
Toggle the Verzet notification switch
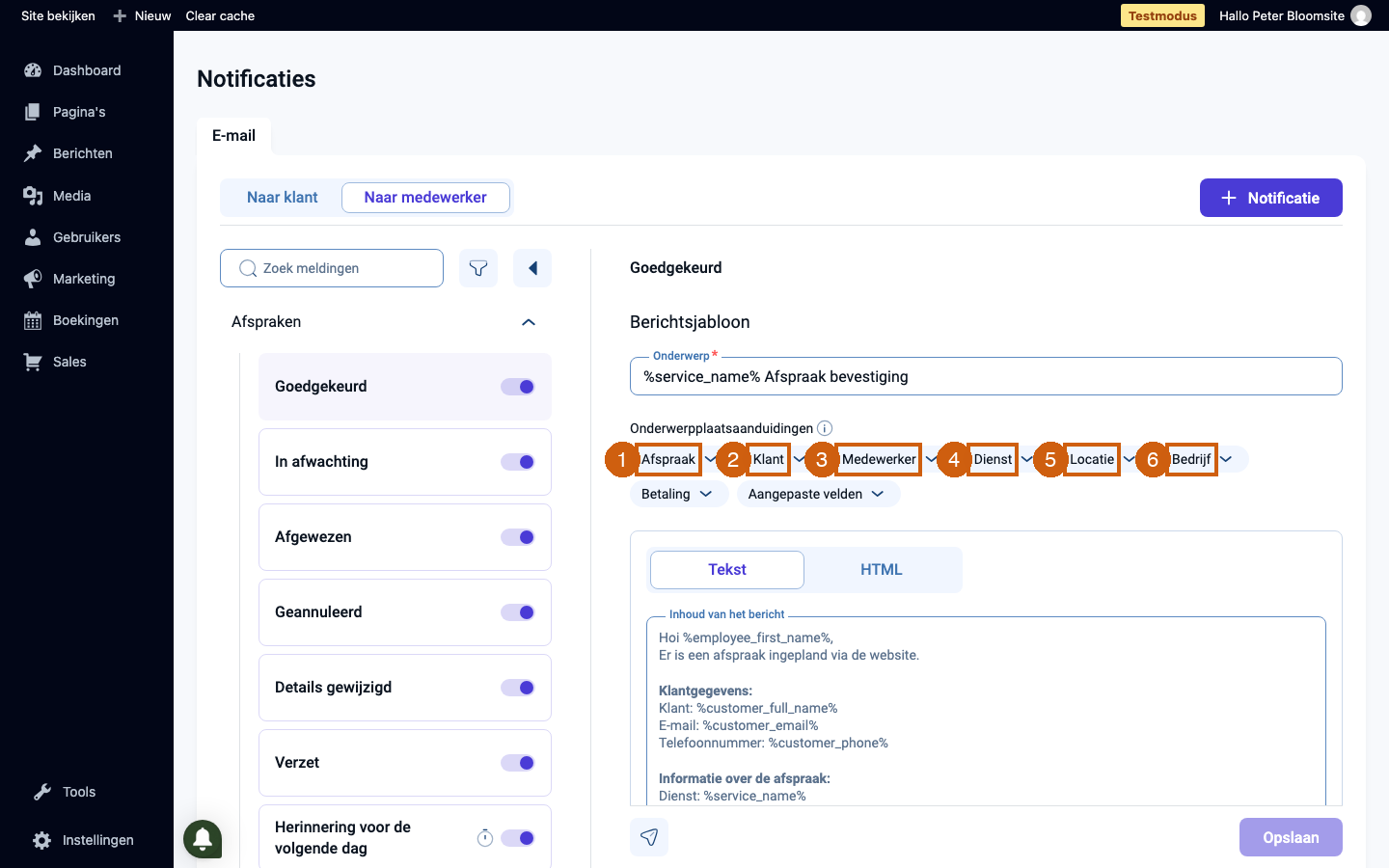pyautogui.click(x=518, y=763)
